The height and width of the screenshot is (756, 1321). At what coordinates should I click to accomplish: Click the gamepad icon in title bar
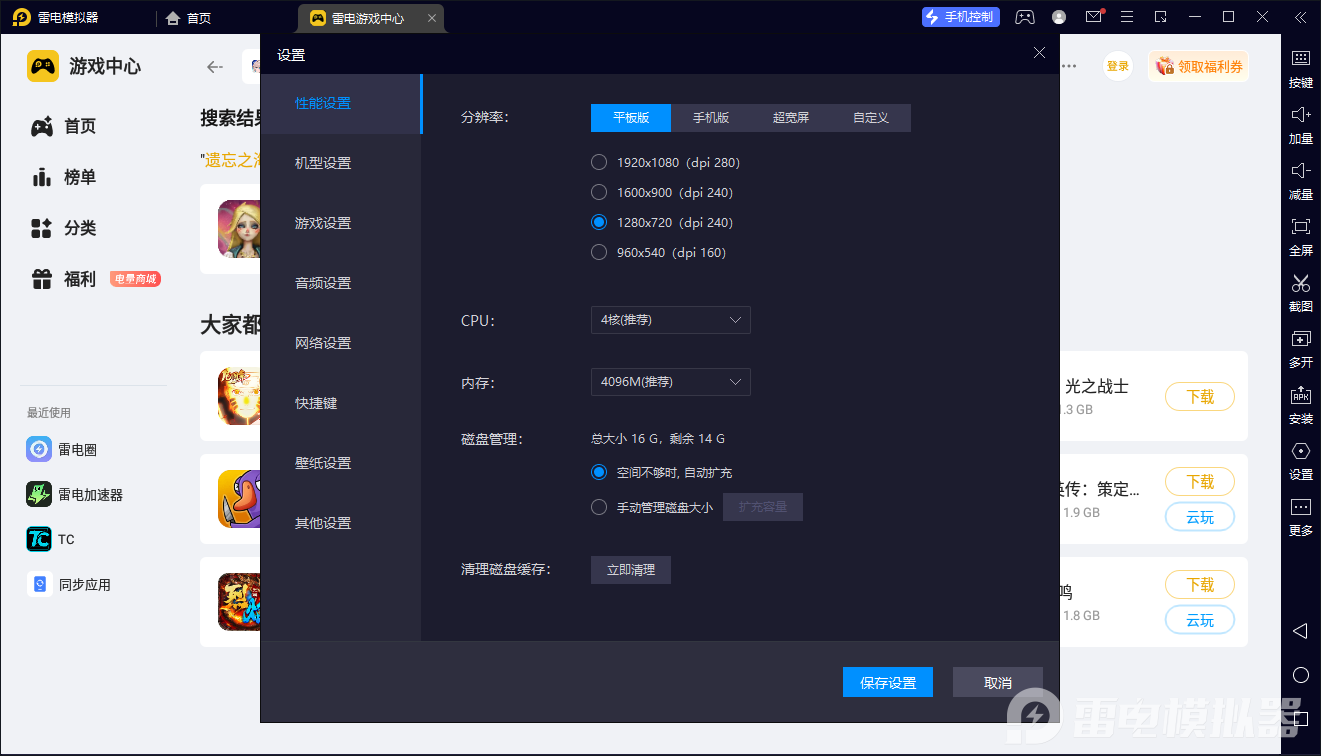[1025, 17]
